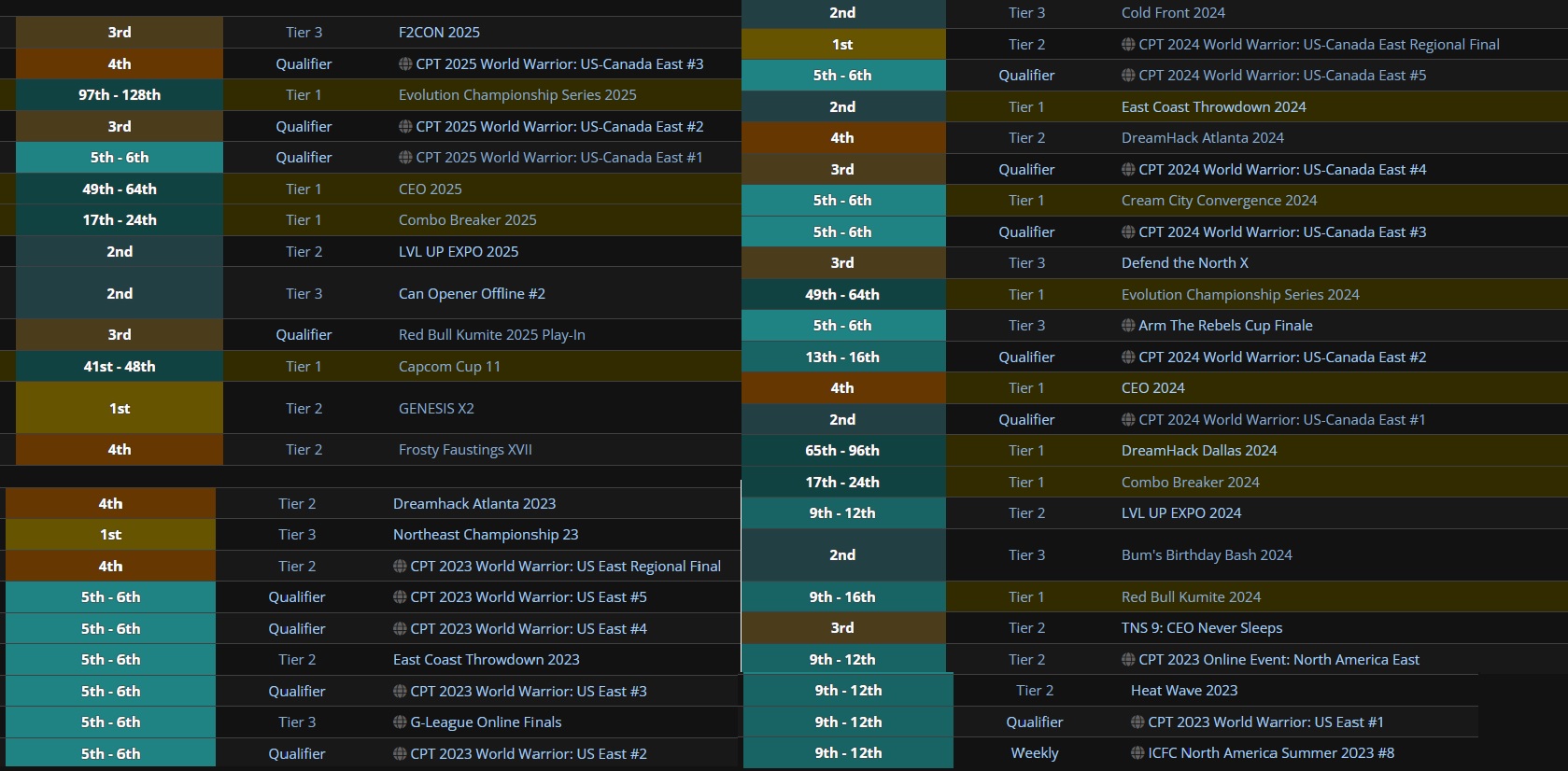Screen dimensions: 1568x771
Task: Open the F2CON 2025 tournament link
Action: 439,33
